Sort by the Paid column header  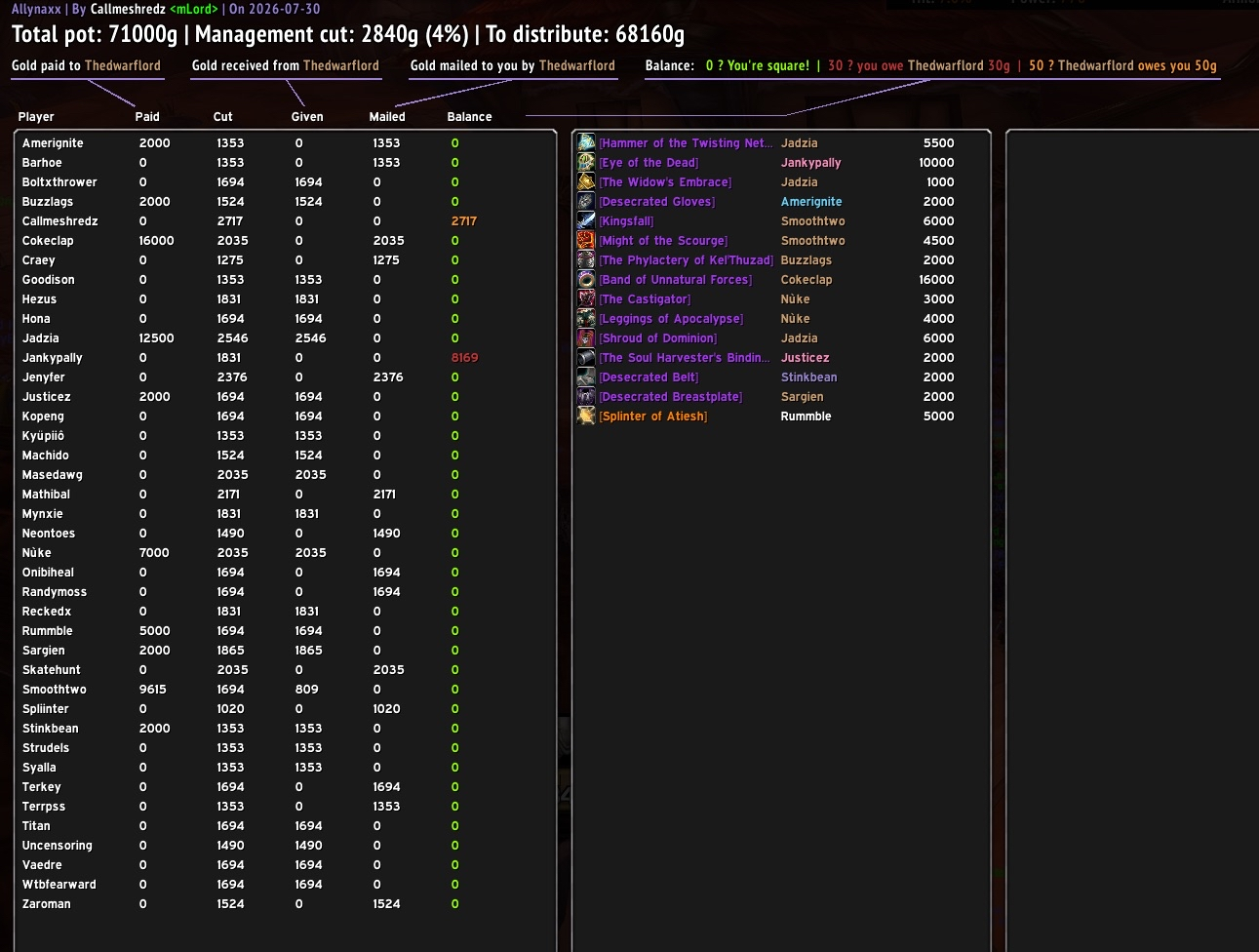pos(147,117)
